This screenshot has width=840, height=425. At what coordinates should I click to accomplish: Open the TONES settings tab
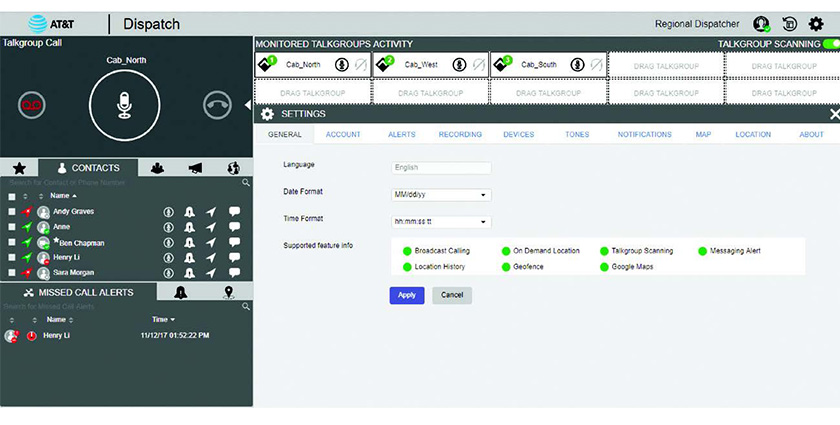click(x=577, y=135)
